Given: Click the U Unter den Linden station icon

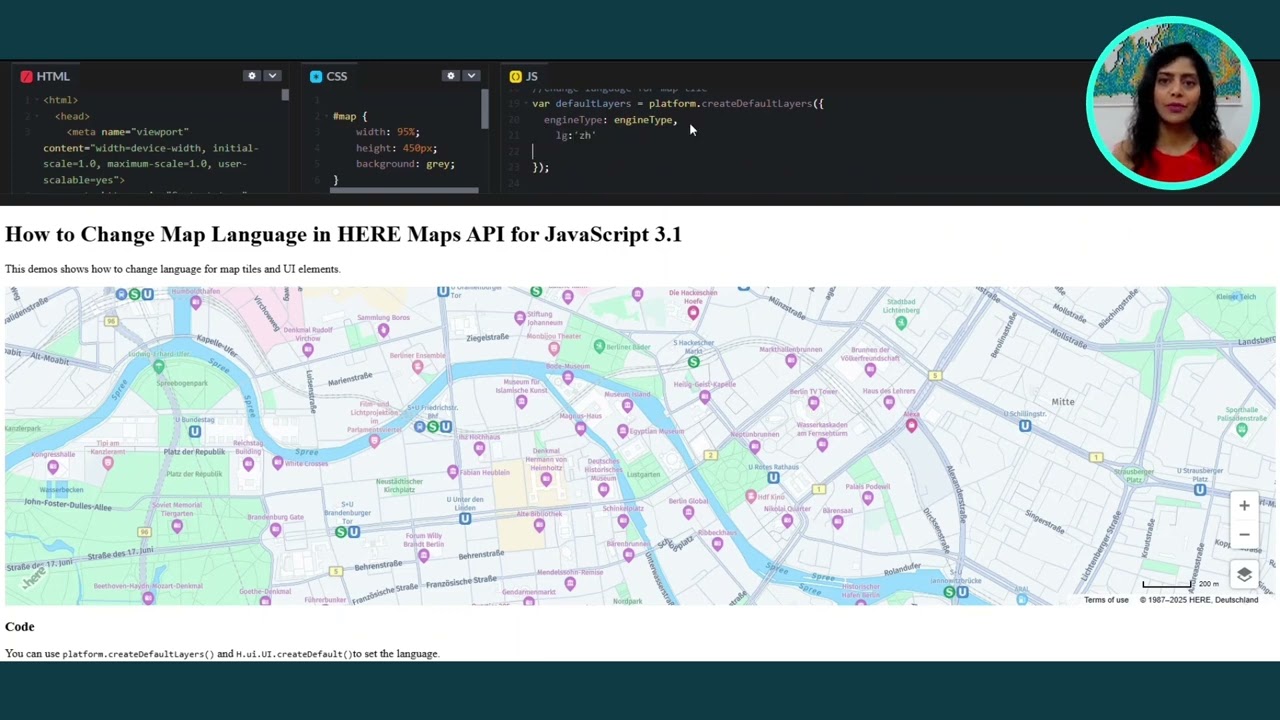Looking at the screenshot, I should click(464, 518).
